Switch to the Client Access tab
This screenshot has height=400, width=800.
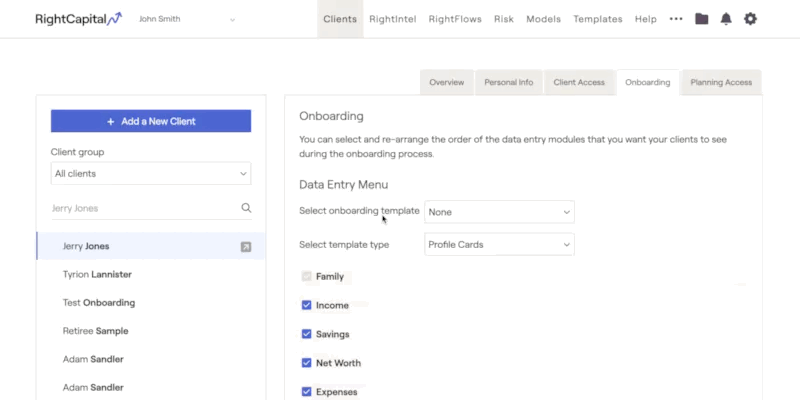(579, 82)
